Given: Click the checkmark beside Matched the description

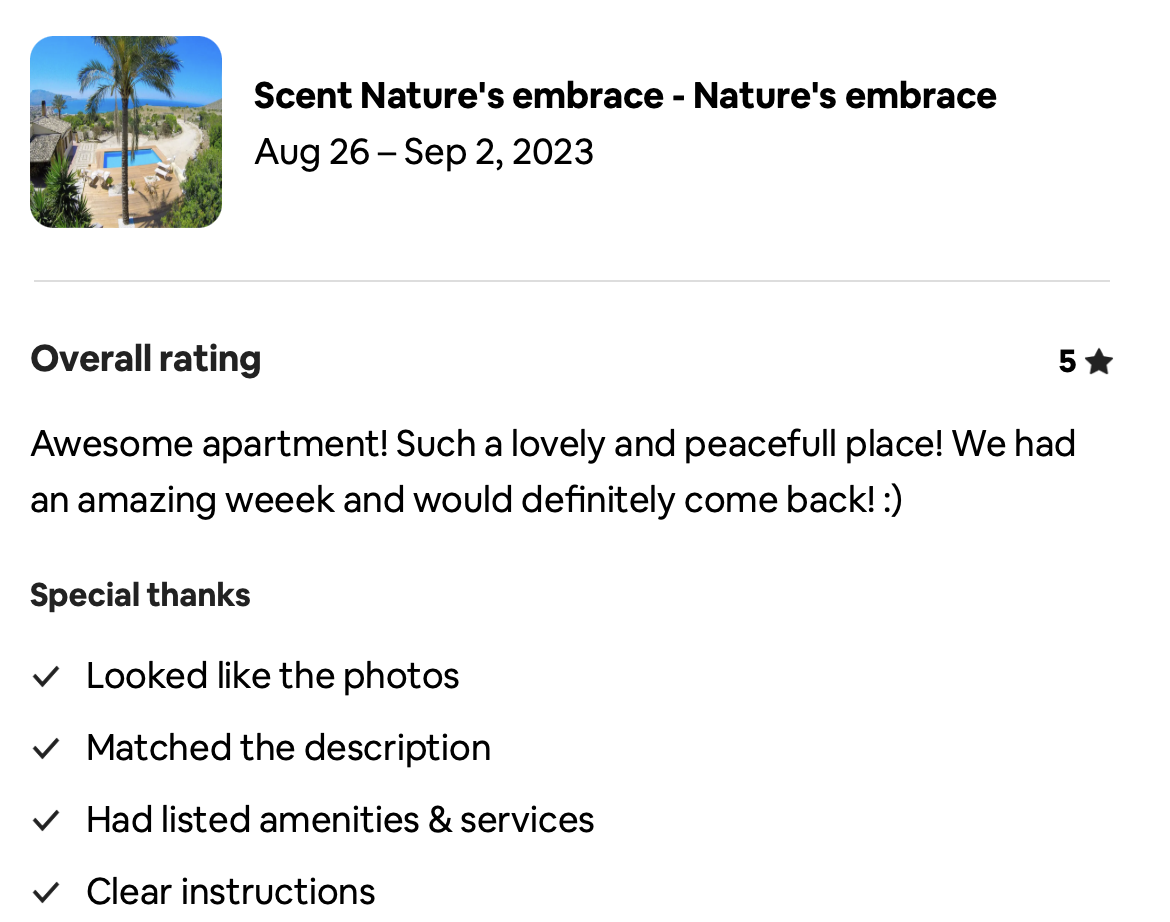Looking at the screenshot, I should pyautogui.click(x=46, y=749).
